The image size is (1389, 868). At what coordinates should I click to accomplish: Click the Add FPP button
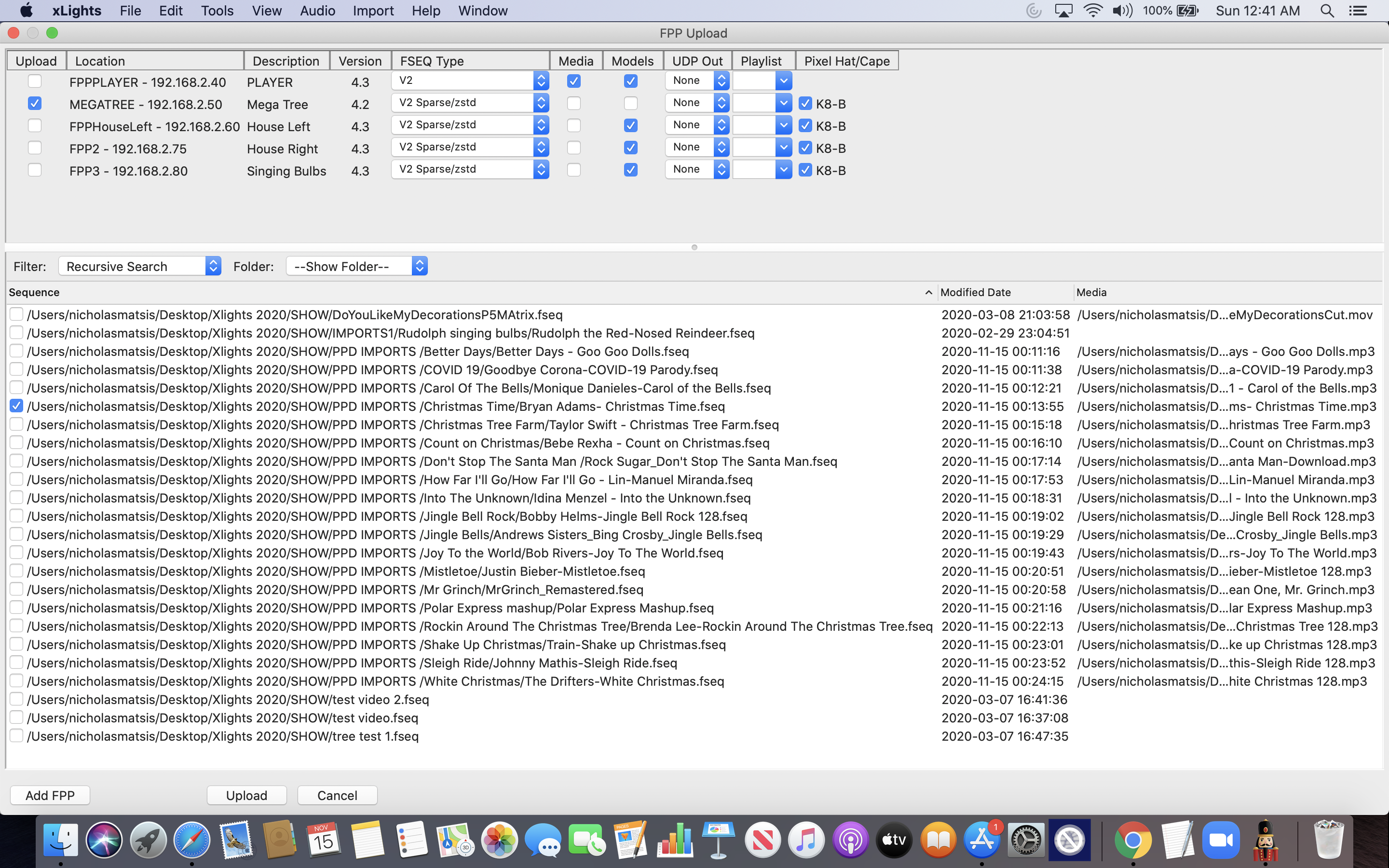(x=50, y=795)
